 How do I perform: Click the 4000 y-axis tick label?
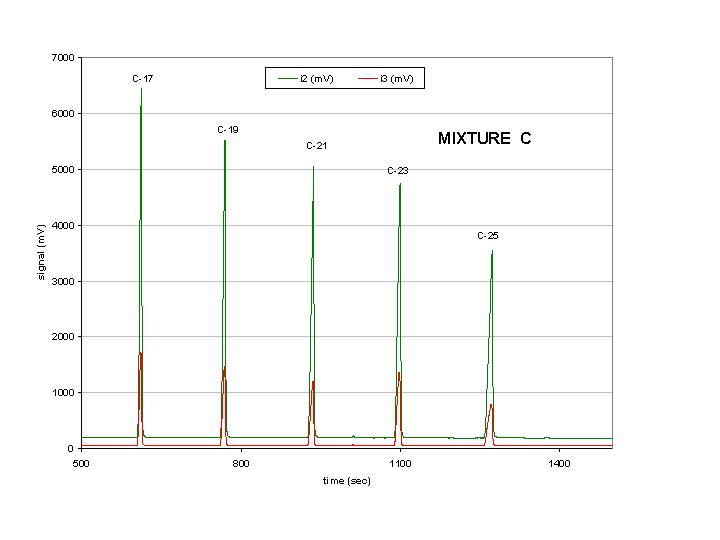coord(63,225)
